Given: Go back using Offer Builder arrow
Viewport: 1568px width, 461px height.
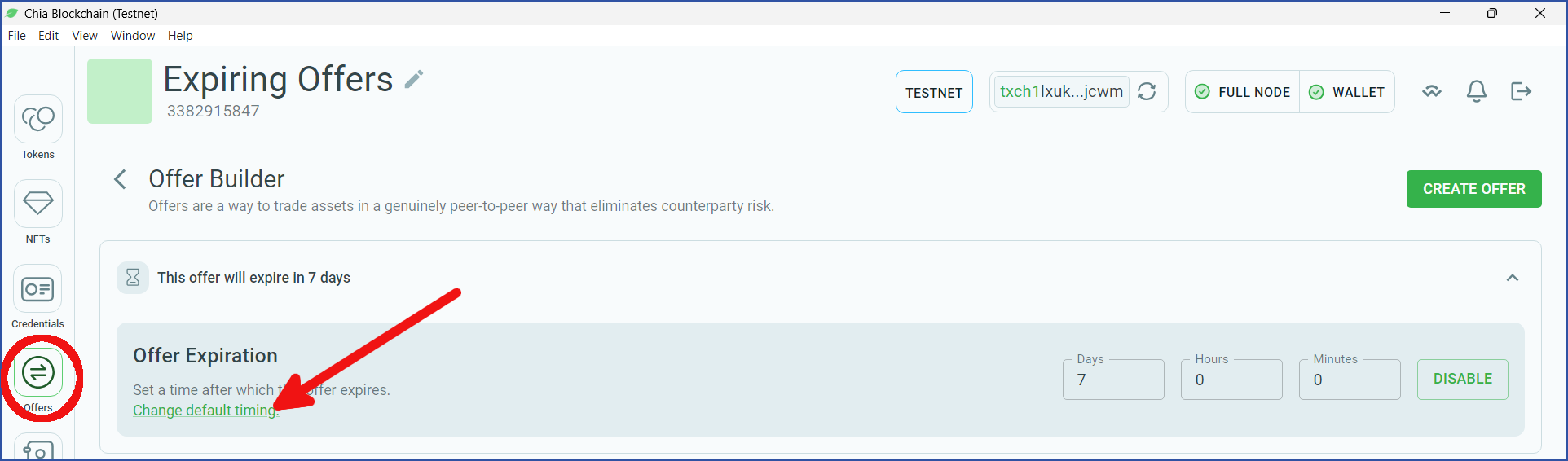Looking at the screenshot, I should click(120, 179).
